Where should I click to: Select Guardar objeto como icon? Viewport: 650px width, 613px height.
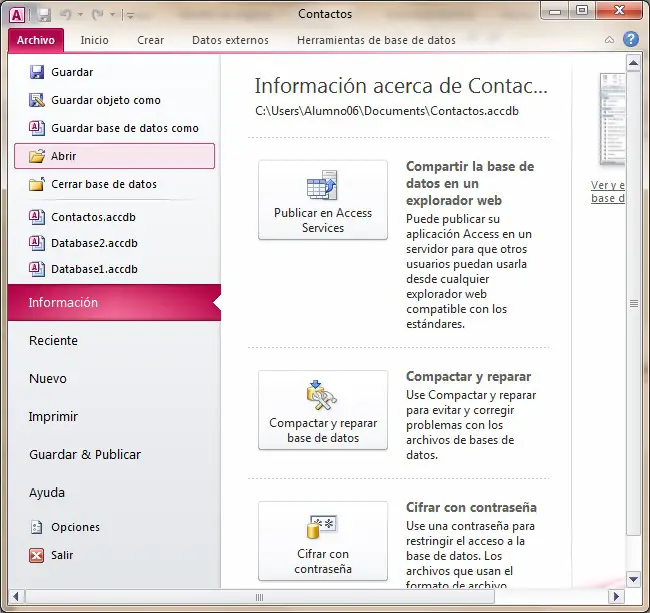pyautogui.click(x=36, y=100)
